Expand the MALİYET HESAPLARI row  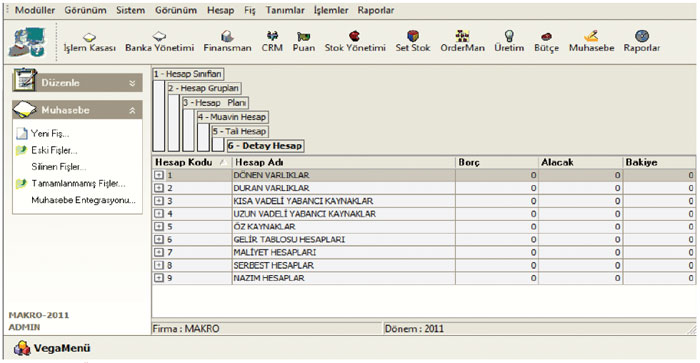tap(159, 252)
